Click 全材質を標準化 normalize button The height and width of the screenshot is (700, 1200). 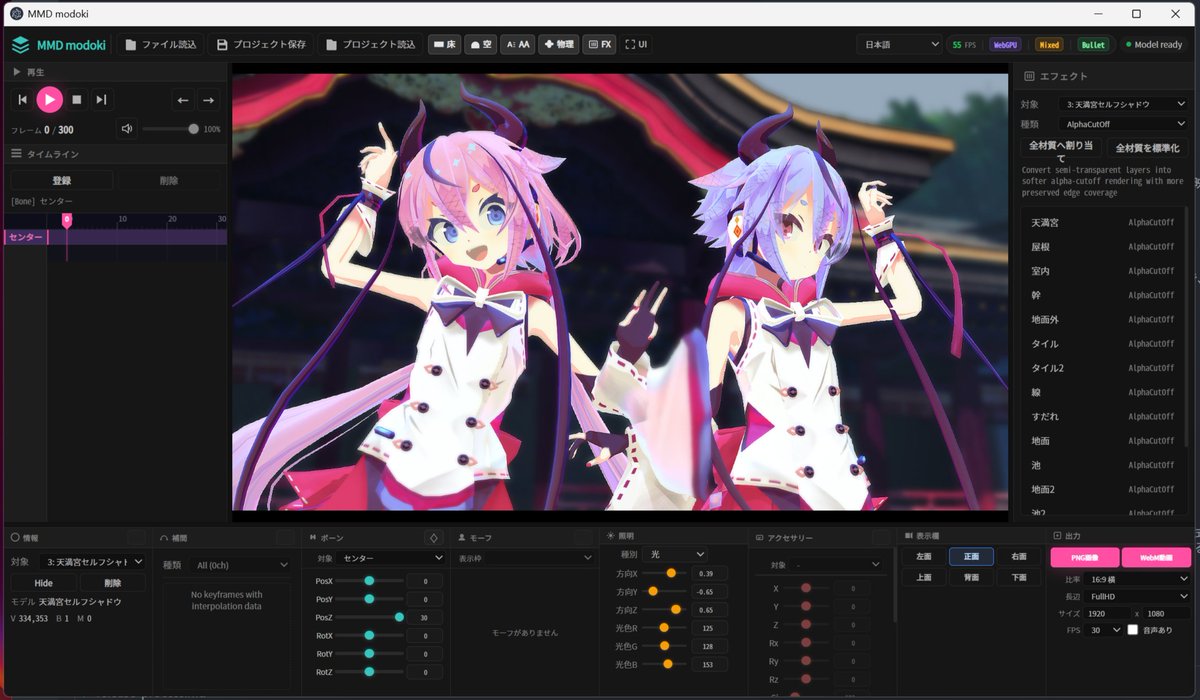click(x=1147, y=148)
